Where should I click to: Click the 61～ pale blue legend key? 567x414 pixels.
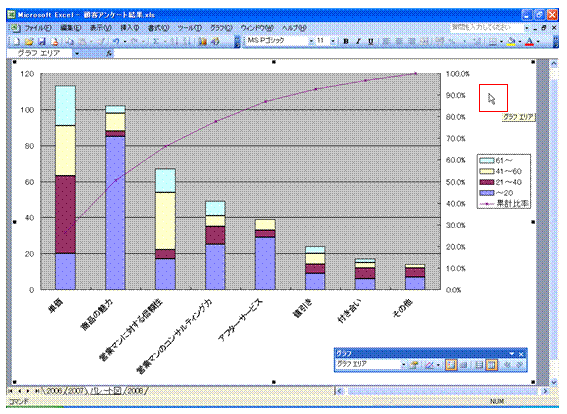pos(486,161)
